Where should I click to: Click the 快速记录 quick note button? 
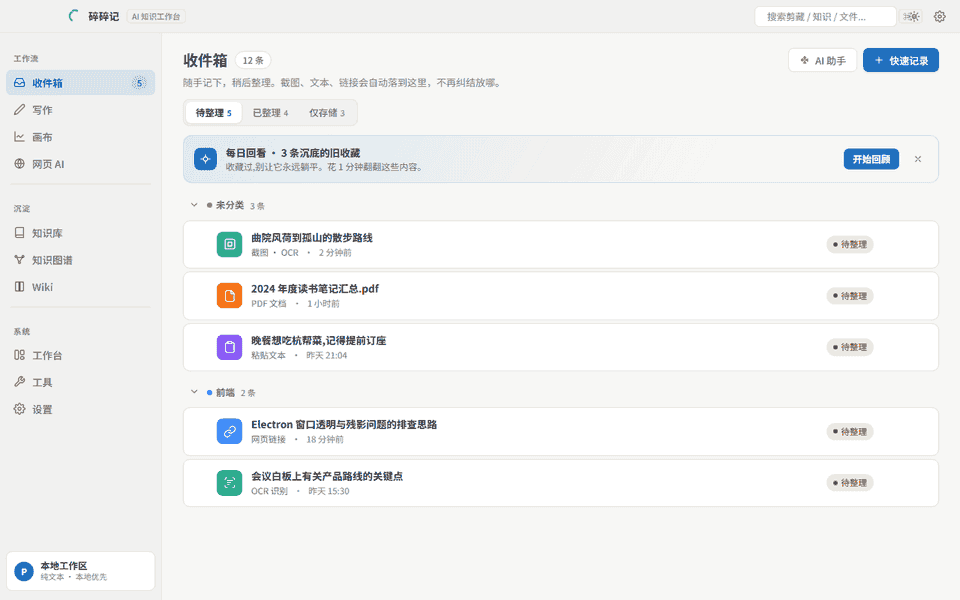point(901,60)
